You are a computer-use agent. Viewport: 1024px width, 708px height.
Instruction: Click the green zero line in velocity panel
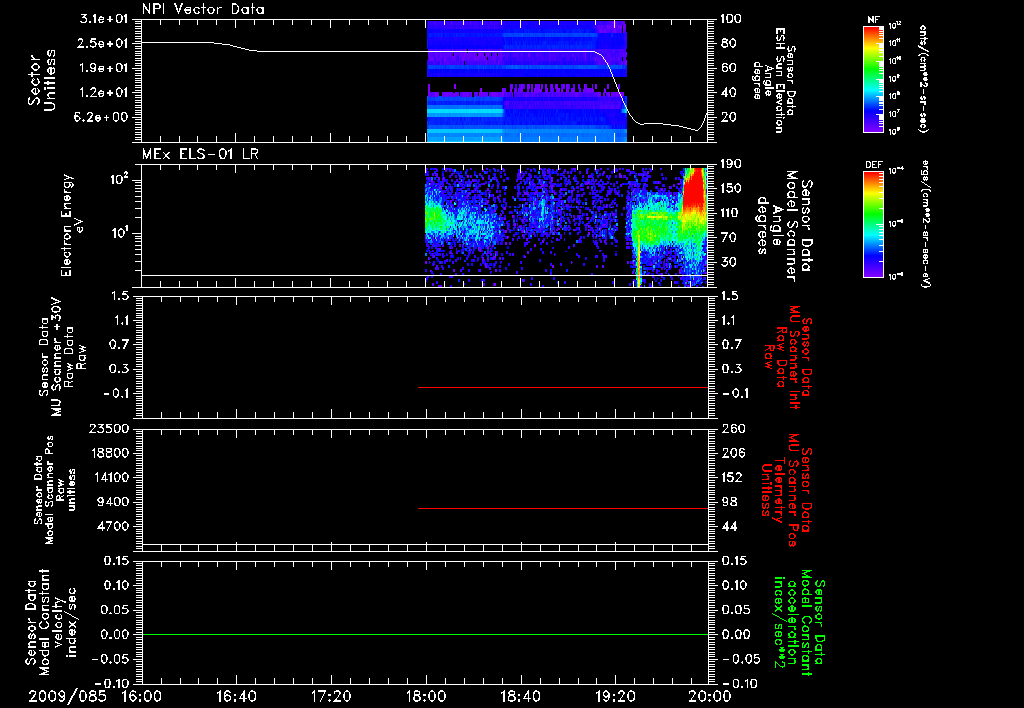pyautogui.click(x=425, y=634)
